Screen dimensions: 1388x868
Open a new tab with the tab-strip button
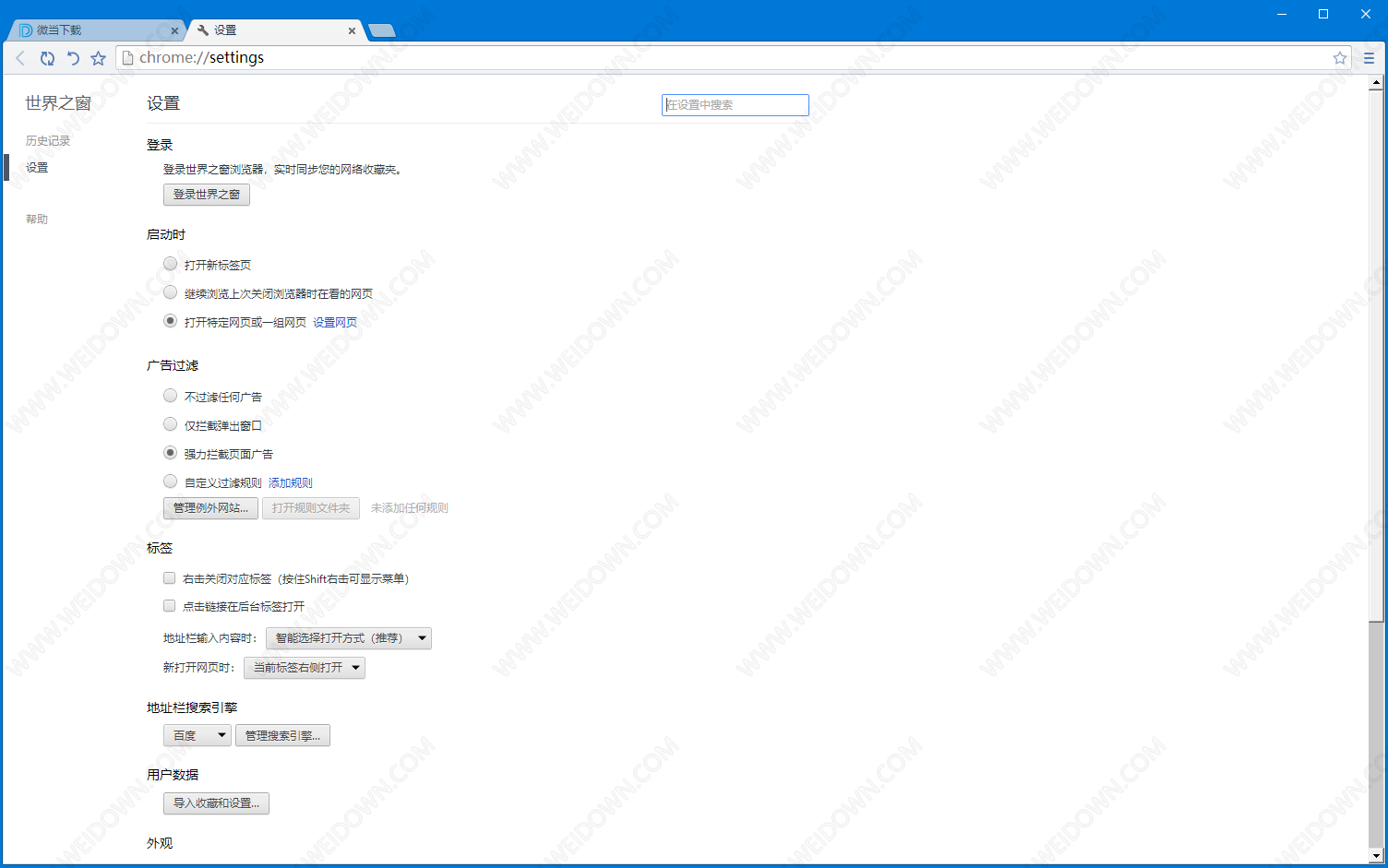pyautogui.click(x=382, y=30)
